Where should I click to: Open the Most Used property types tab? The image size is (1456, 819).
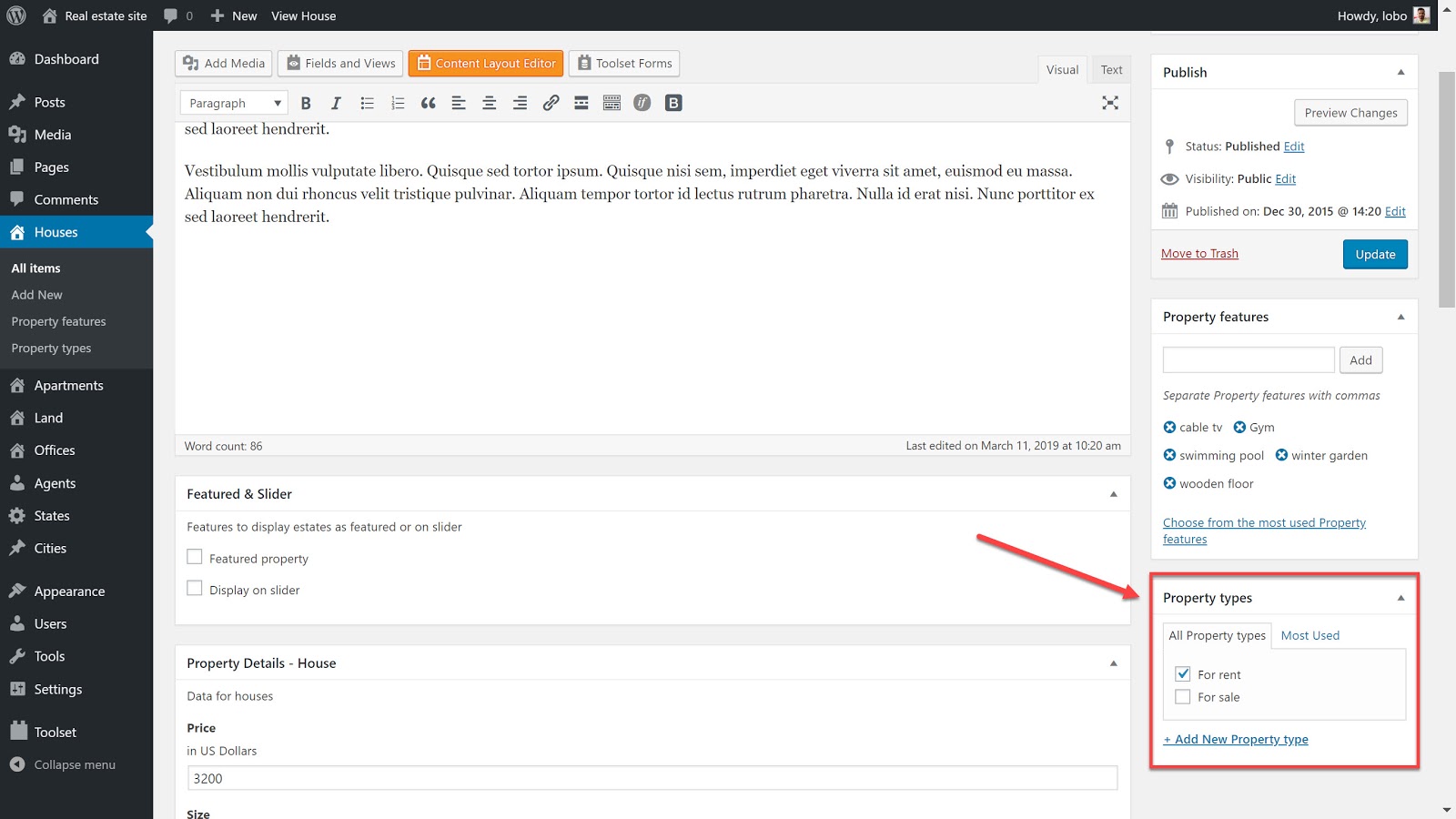point(1309,635)
